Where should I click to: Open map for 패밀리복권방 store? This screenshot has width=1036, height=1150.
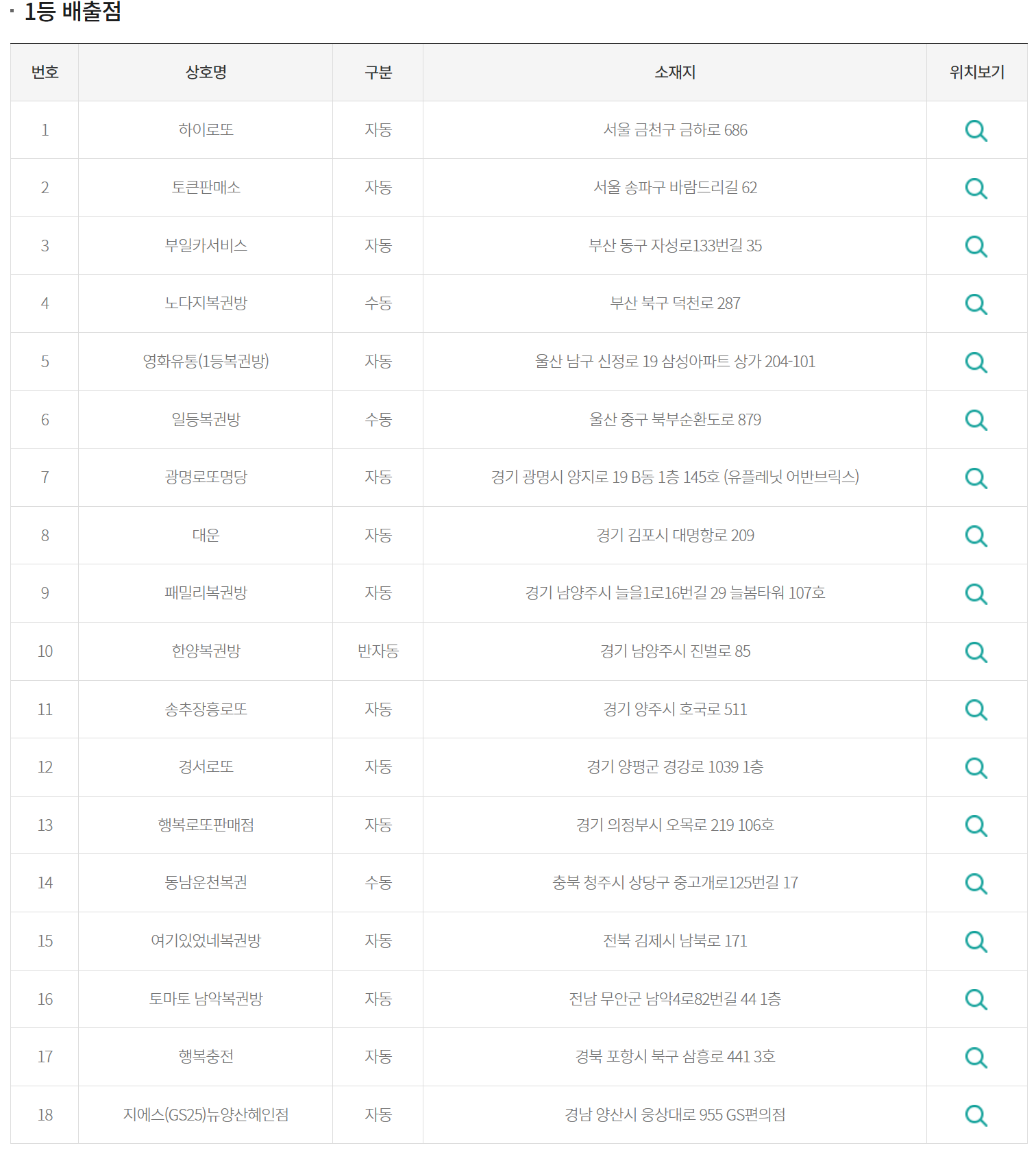[976, 594]
